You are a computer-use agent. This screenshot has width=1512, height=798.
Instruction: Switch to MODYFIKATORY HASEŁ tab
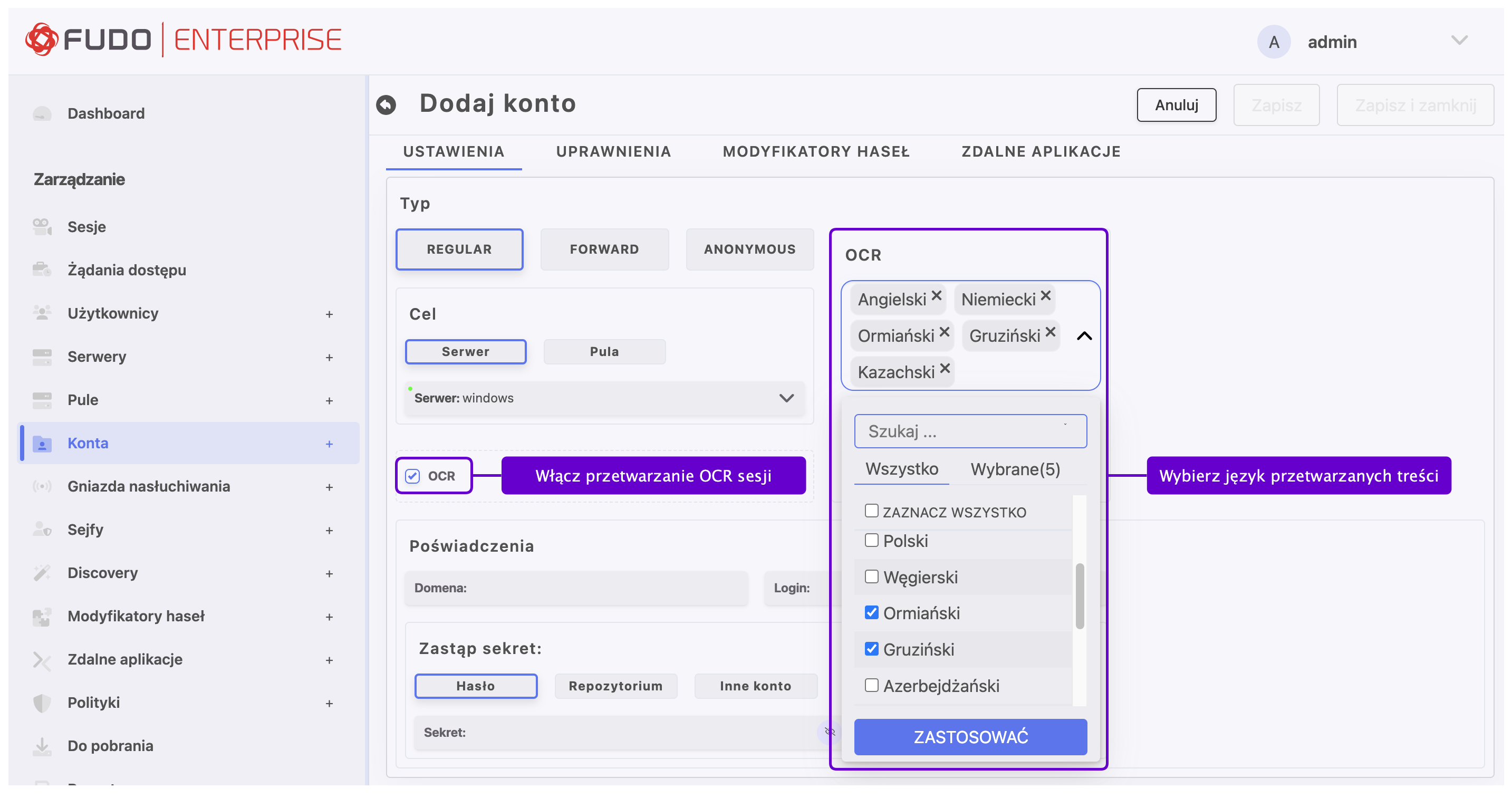click(816, 151)
